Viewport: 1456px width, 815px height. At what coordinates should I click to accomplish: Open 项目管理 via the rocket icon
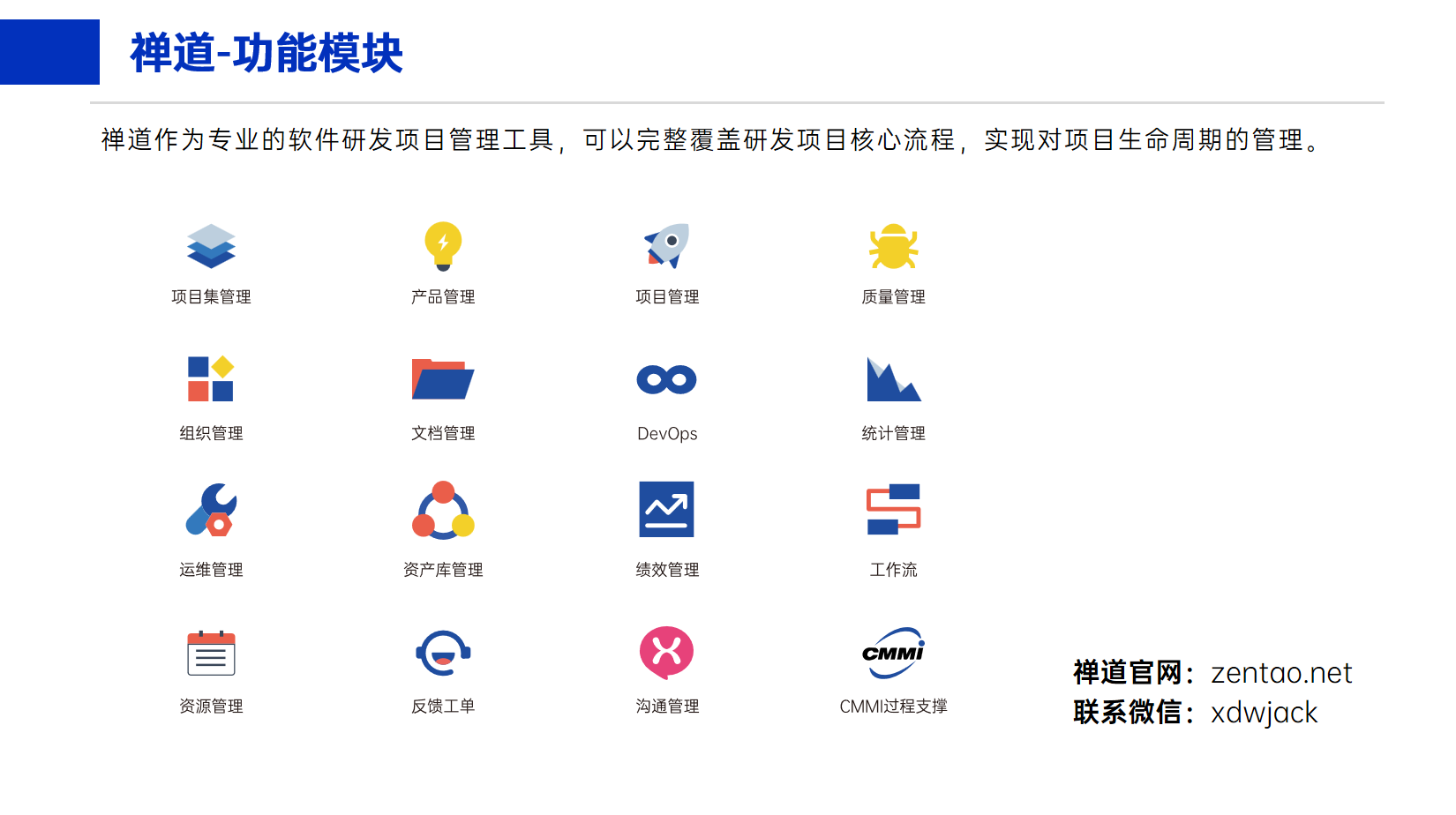click(x=666, y=247)
